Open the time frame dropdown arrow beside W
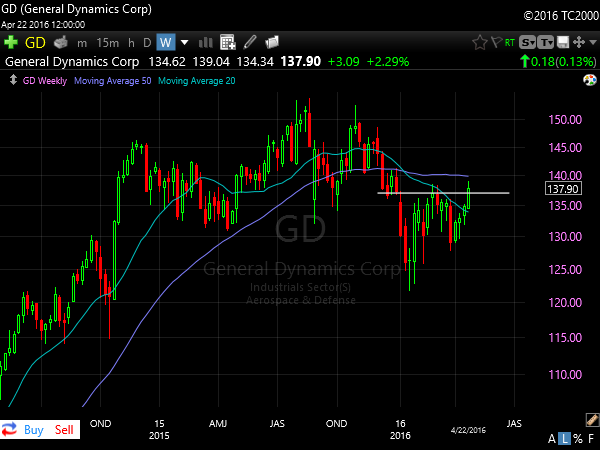Screen dimensions: 600x450 [x=184, y=42]
